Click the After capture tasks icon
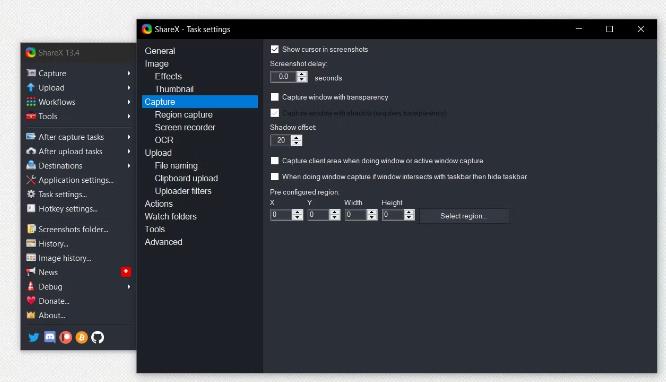 [31, 137]
